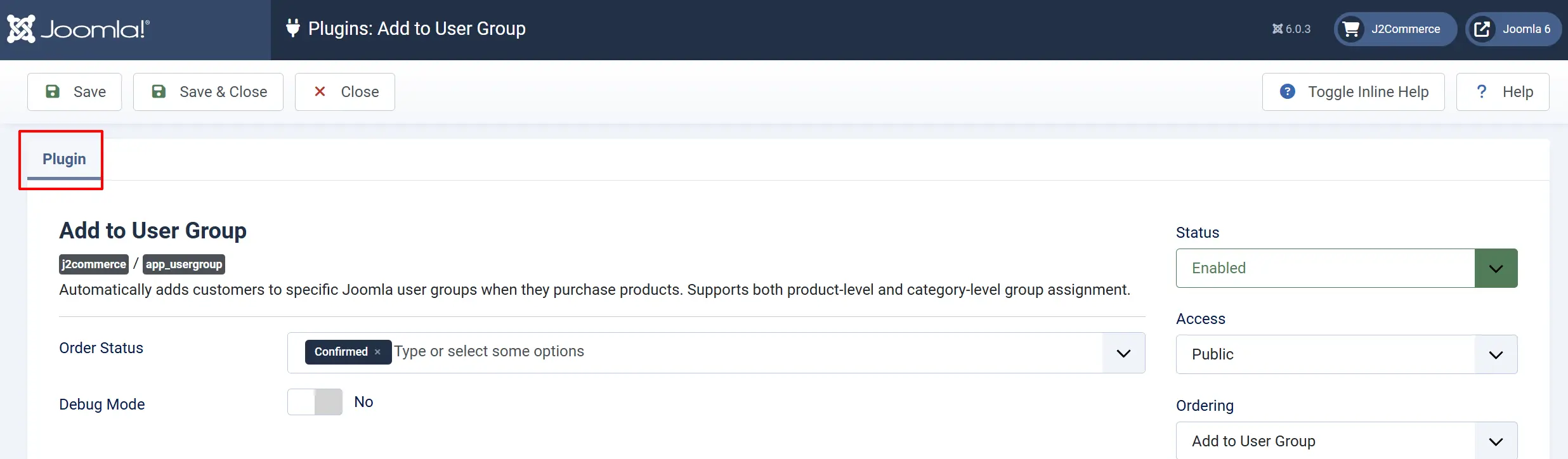
Task: Click the Joomla! logo
Action: (78, 29)
